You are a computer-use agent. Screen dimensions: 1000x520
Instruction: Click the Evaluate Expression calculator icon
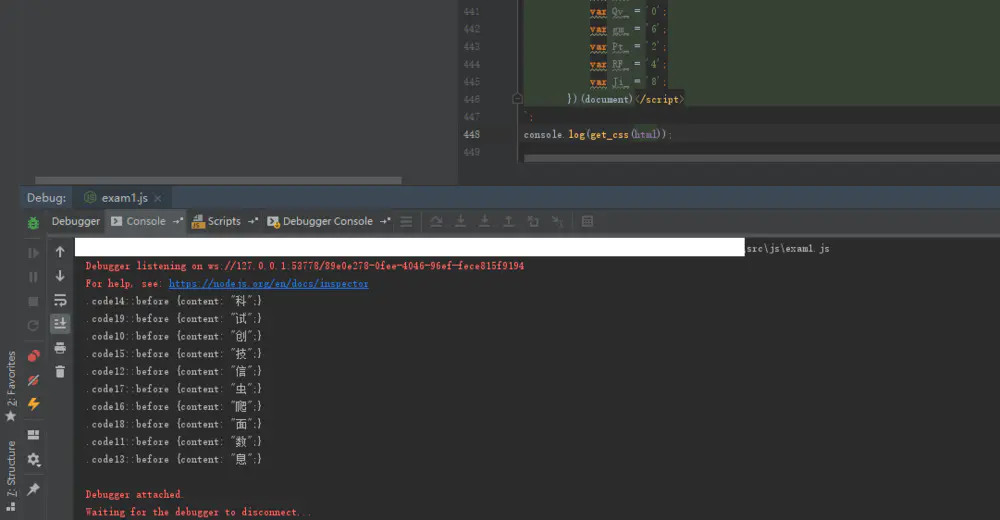[x=587, y=221]
